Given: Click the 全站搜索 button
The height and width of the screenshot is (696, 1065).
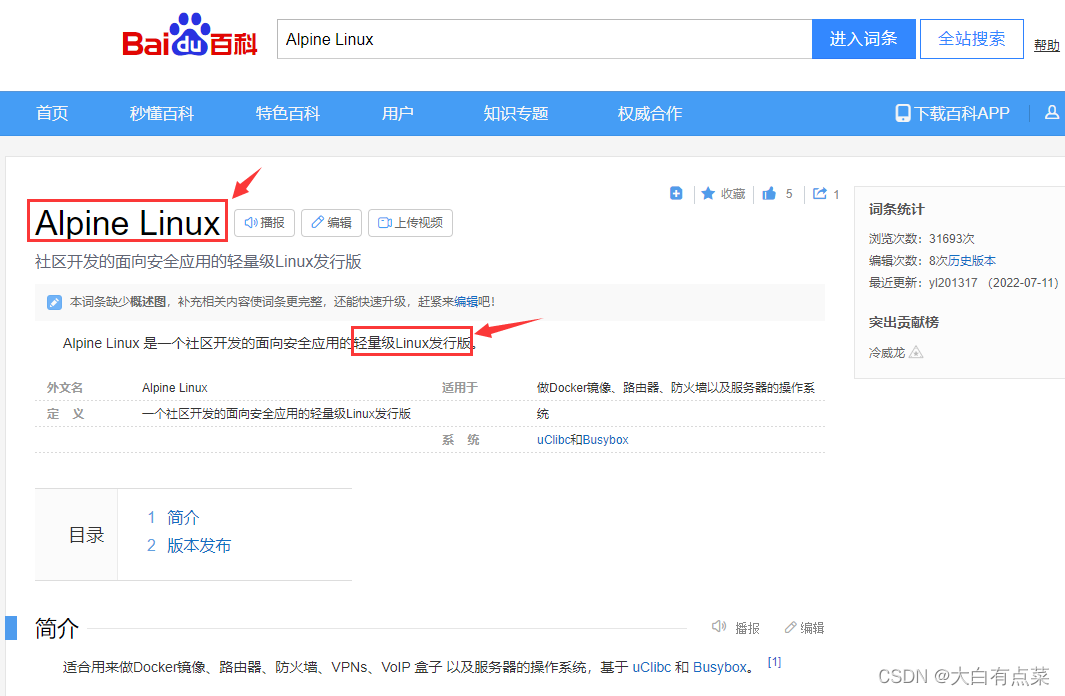Looking at the screenshot, I should [971, 39].
